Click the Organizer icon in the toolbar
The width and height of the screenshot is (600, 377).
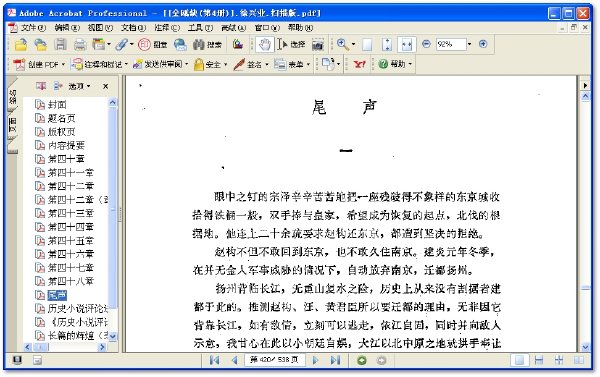pos(99,45)
